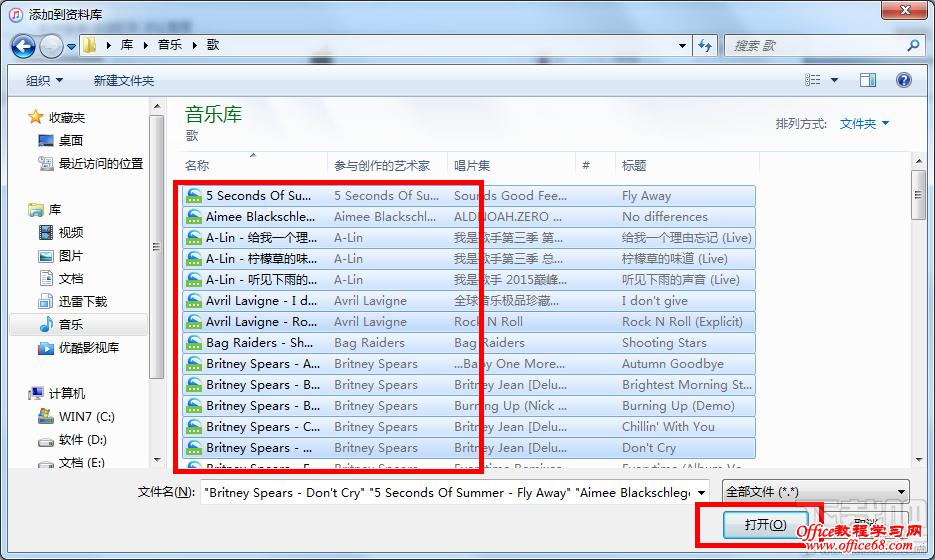Click the Don't Cry title cell
Image resolution: width=935 pixels, height=560 pixels.
649,448
